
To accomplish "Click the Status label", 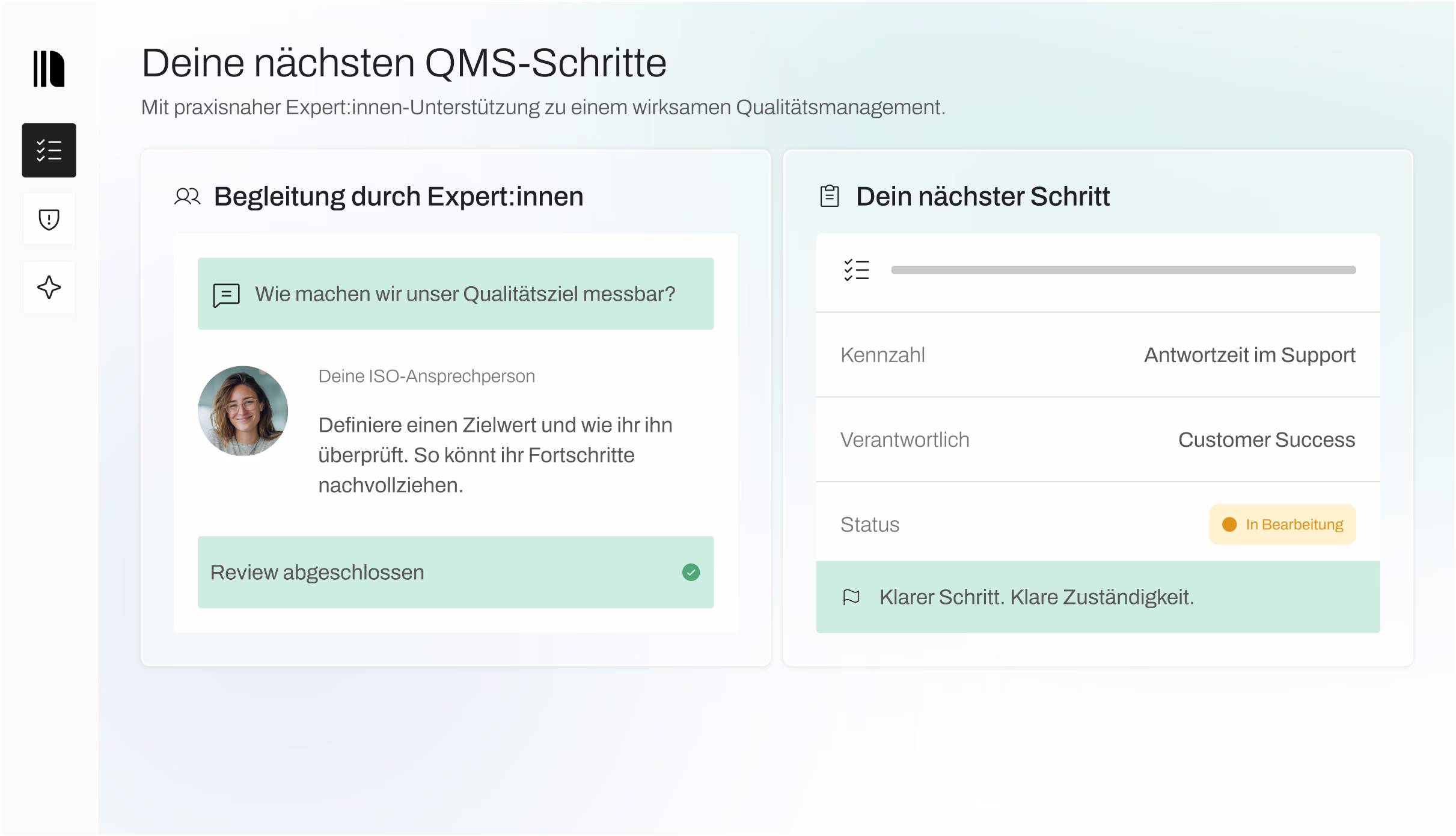I will [x=870, y=524].
